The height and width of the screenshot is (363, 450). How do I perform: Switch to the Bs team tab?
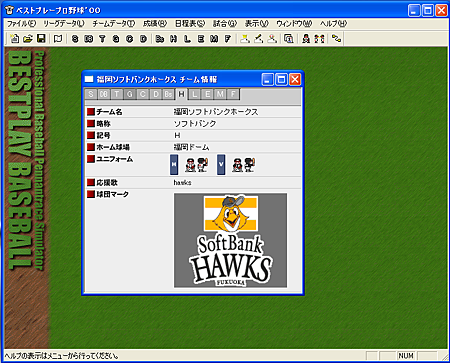(168, 94)
